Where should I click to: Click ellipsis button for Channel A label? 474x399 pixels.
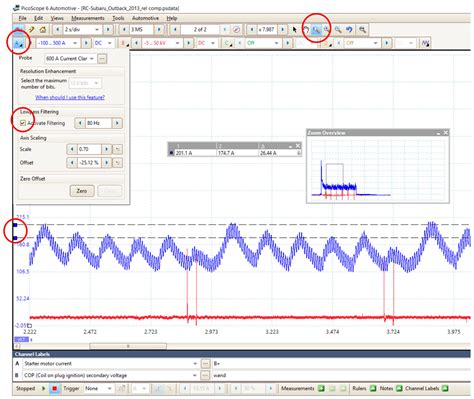206,364
